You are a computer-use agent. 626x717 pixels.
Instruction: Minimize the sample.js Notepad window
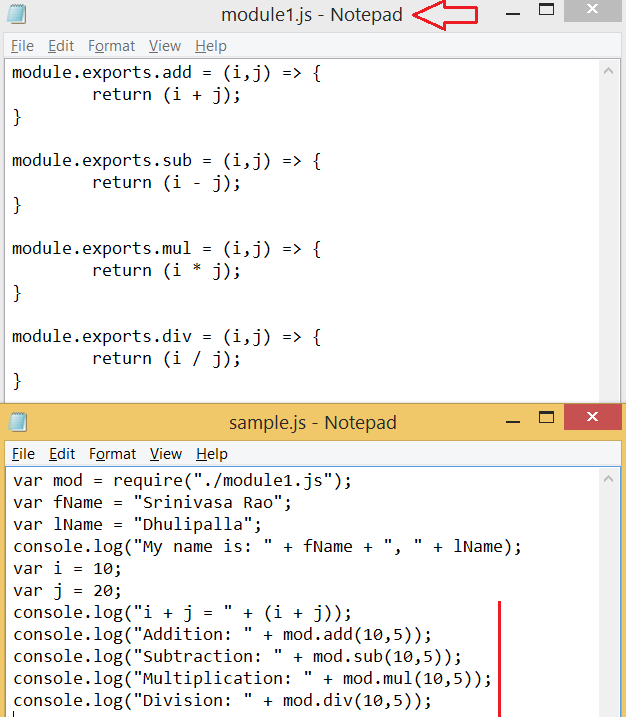tap(513, 422)
